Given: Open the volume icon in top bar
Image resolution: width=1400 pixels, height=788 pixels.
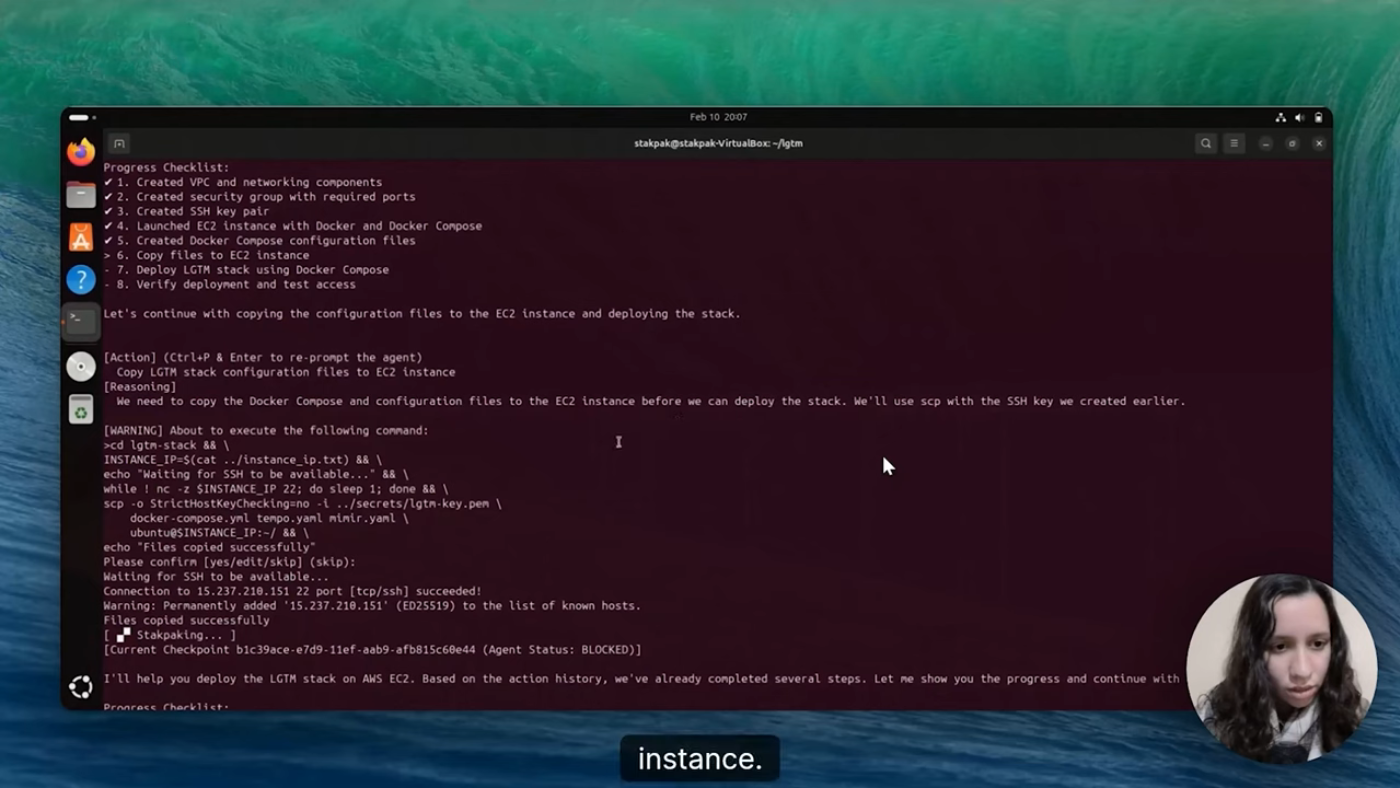Looking at the screenshot, I should pyautogui.click(x=1299, y=117).
